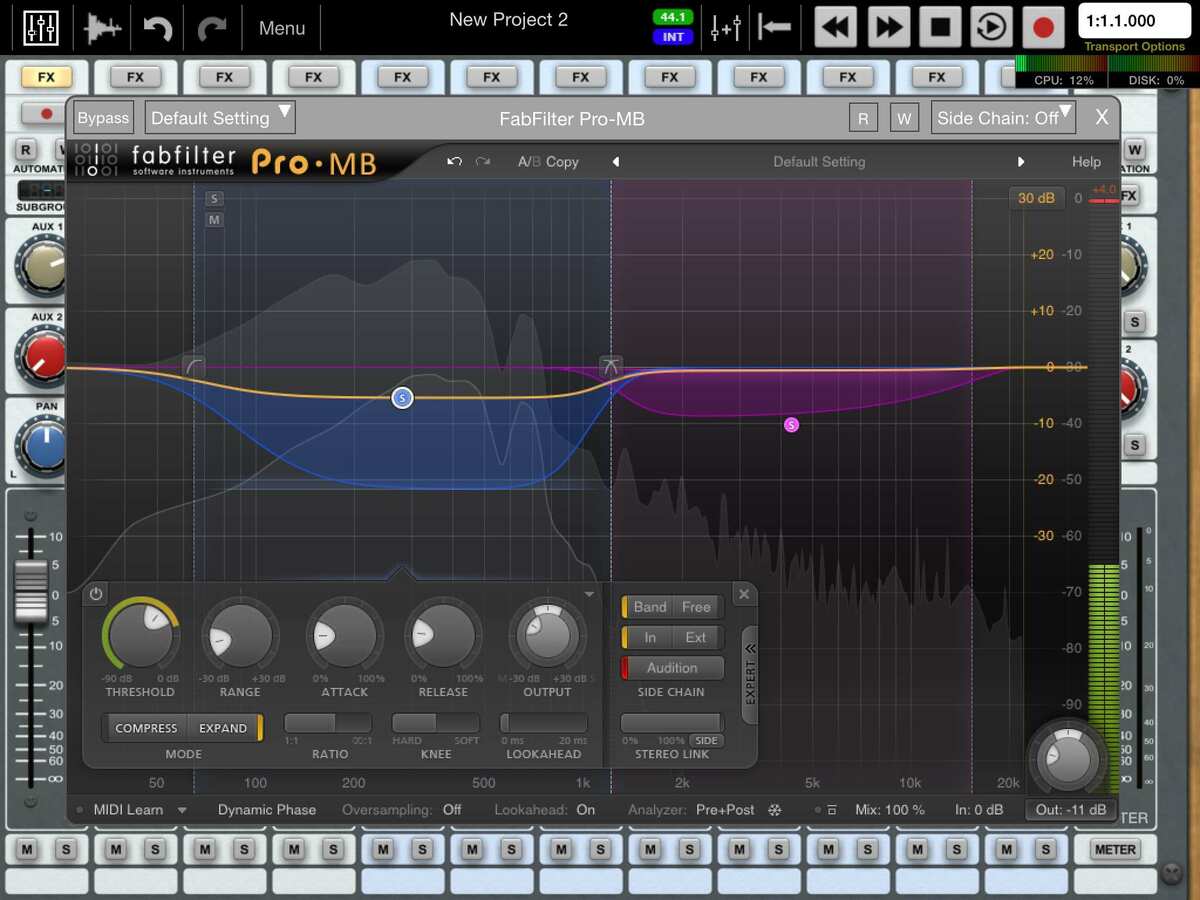The width and height of the screenshot is (1200, 900).
Task: Click the return-to-start arrow icon
Action: [774, 27]
